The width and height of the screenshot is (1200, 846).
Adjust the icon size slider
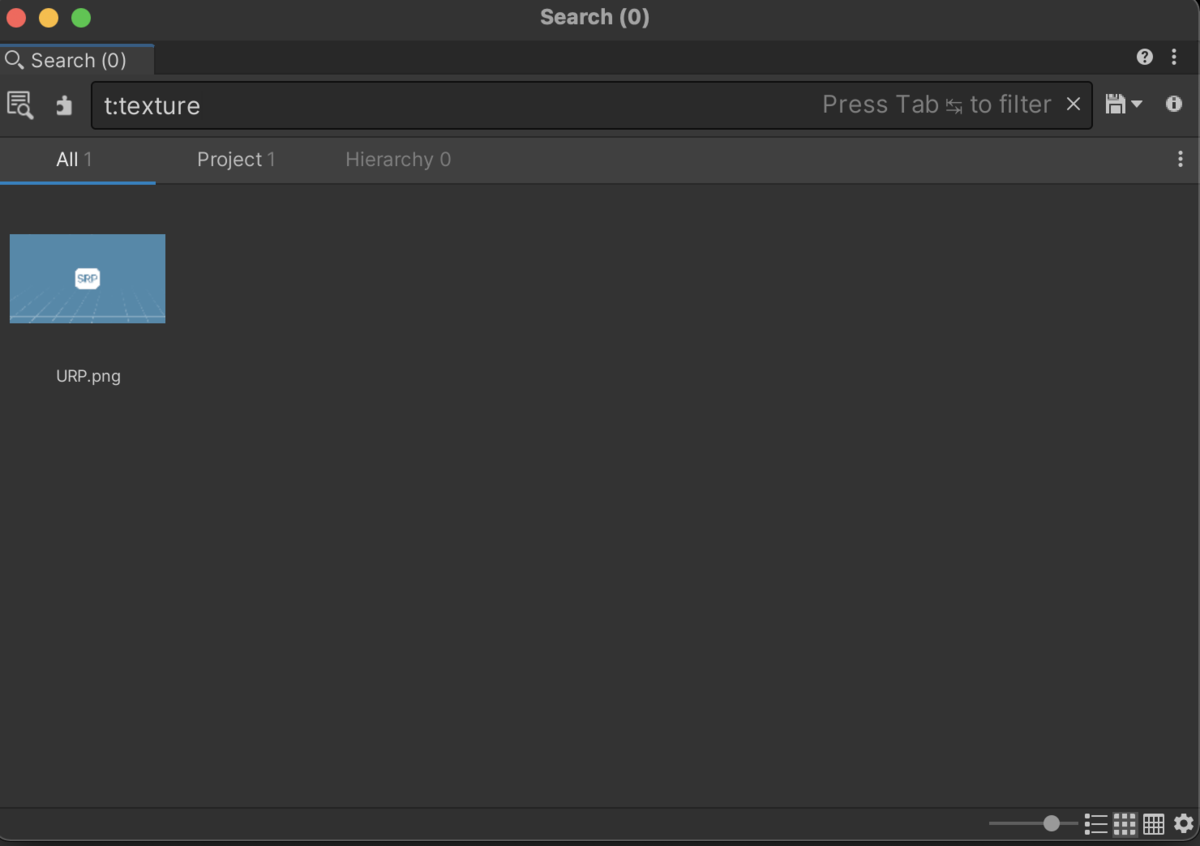[1033, 823]
